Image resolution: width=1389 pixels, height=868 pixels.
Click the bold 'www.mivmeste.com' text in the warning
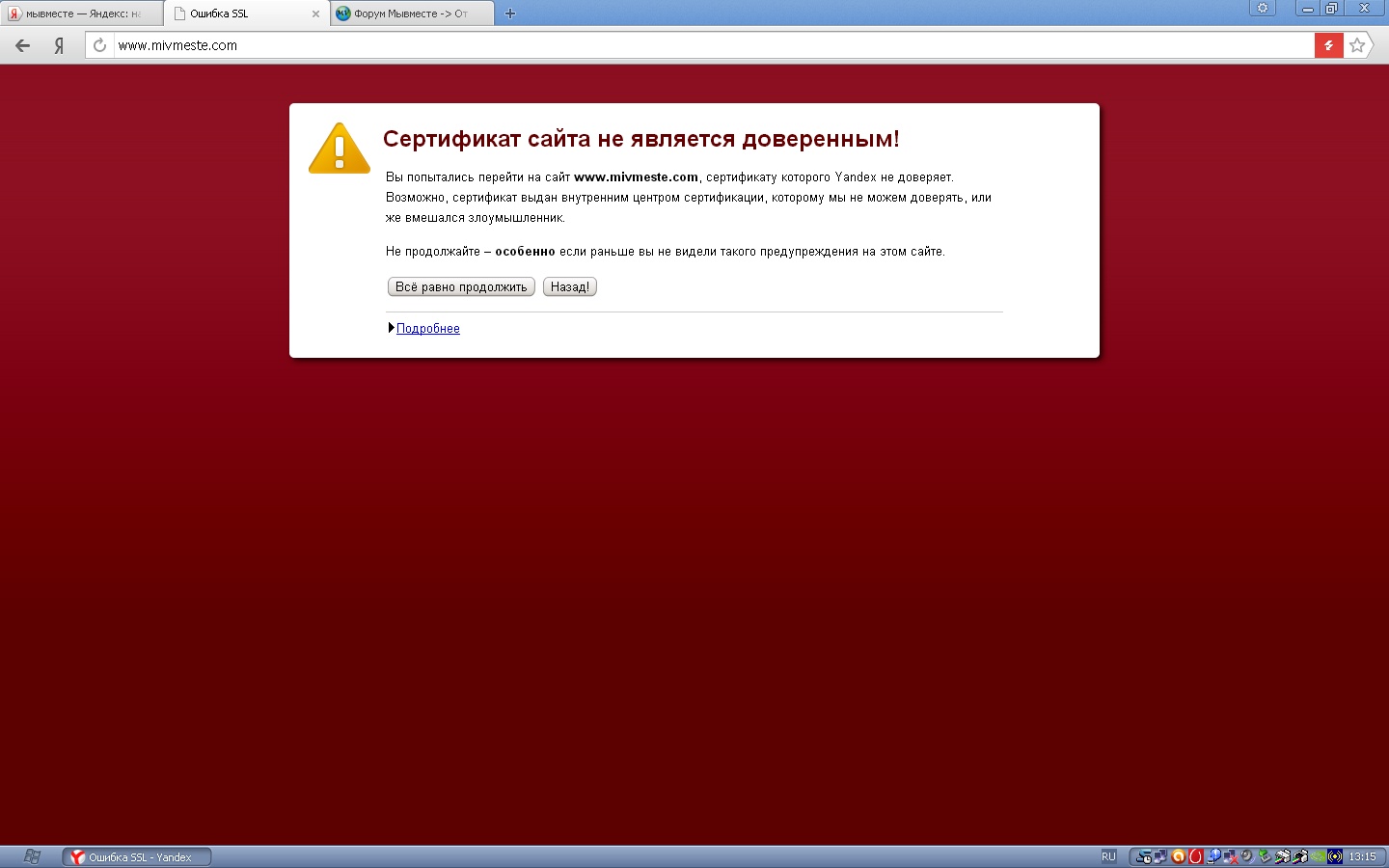click(637, 177)
